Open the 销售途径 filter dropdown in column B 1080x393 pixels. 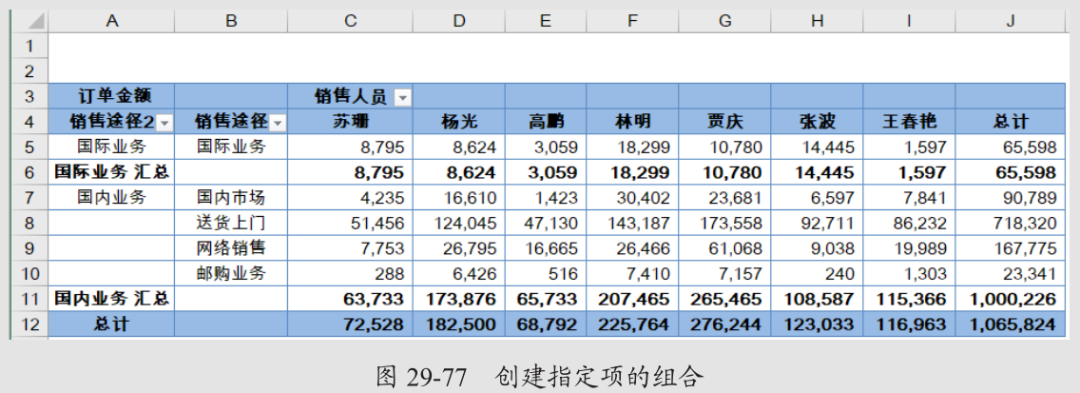coord(277,123)
